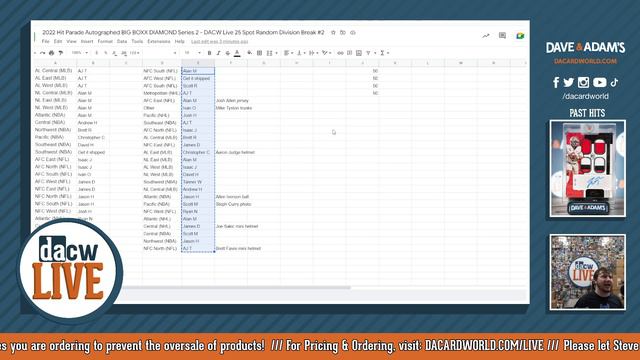
Task: Click the move to folder icon
Action: [343, 32]
